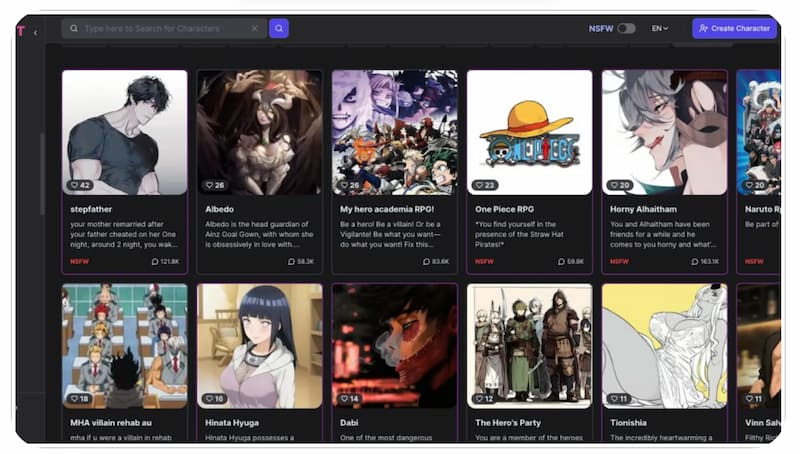Like the My hero academia RPG card heart
Image resolution: width=800 pixels, height=454 pixels.
pyautogui.click(x=350, y=185)
